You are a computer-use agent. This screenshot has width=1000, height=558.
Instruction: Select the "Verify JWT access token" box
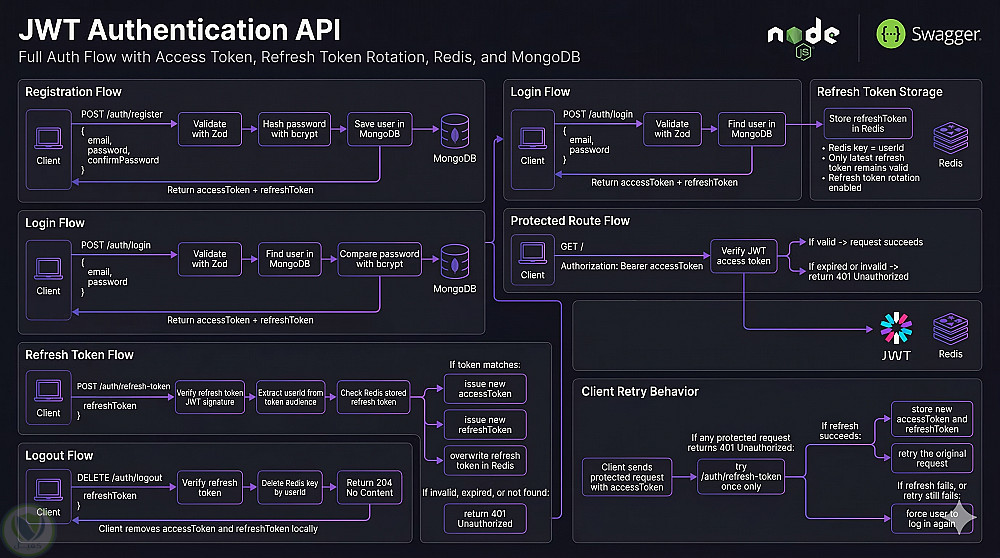pyautogui.click(x=744, y=255)
